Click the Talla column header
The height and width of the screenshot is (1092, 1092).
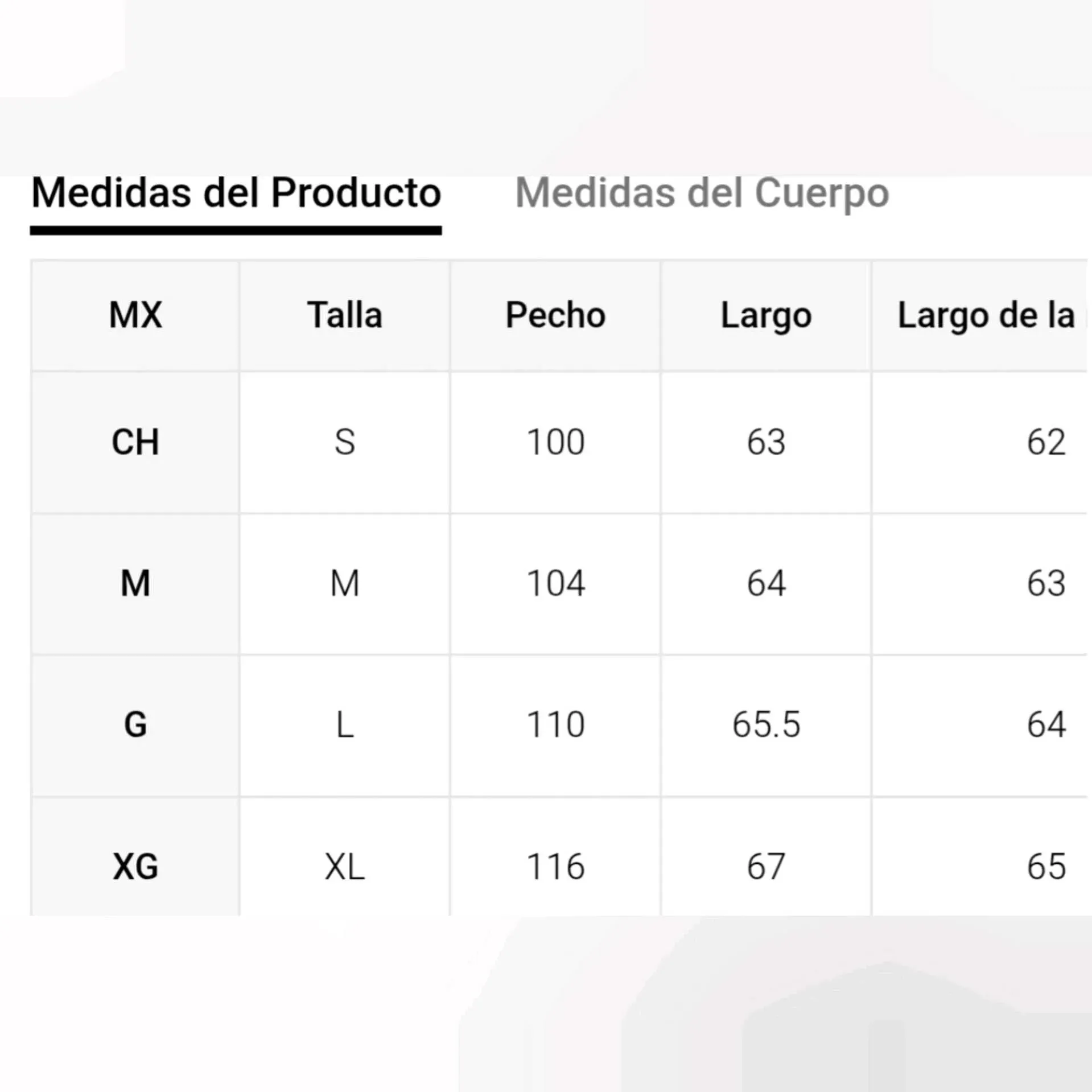pos(345,315)
